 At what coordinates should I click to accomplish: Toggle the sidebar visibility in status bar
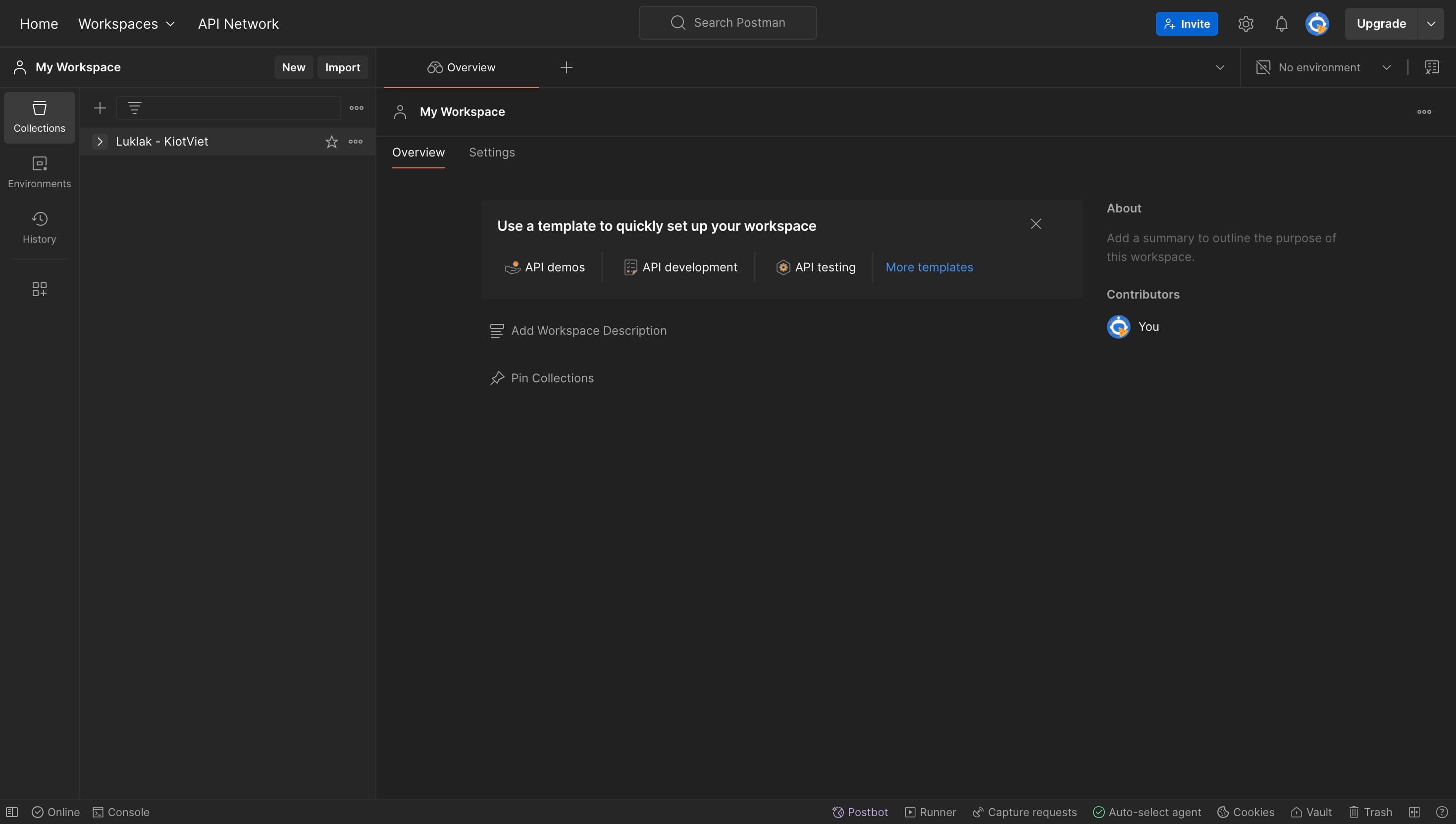(12, 812)
